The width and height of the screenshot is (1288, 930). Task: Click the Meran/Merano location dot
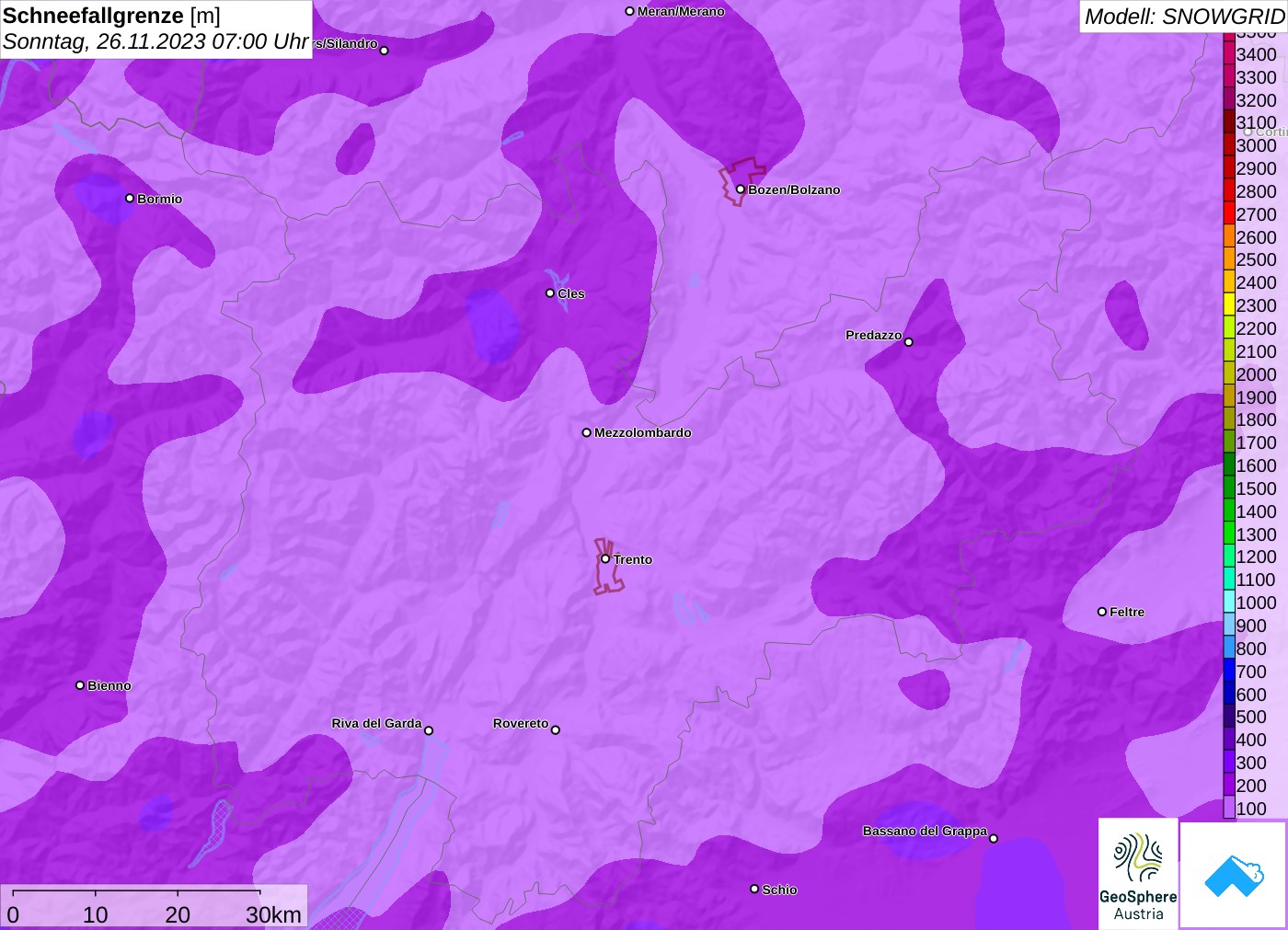(629, 11)
